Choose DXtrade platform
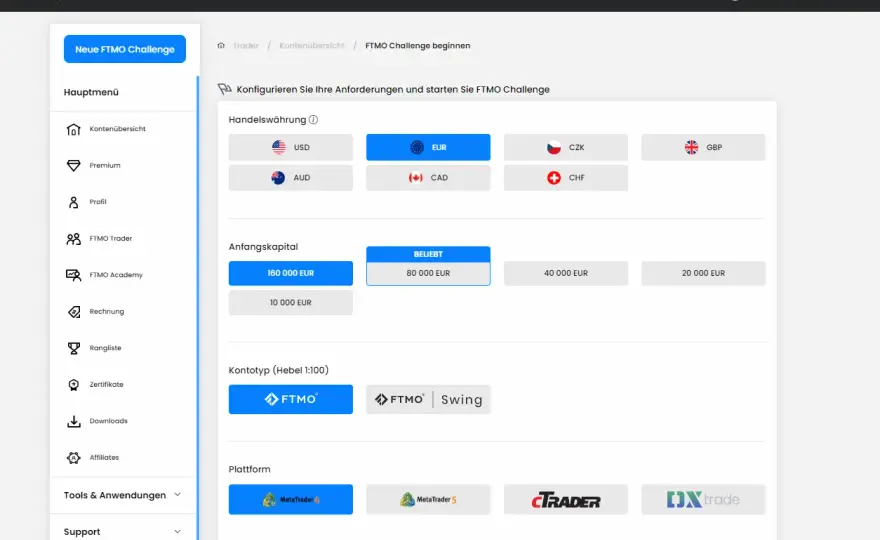Screen dimensions: 880x540 pyautogui.click(x=703, y=500)
